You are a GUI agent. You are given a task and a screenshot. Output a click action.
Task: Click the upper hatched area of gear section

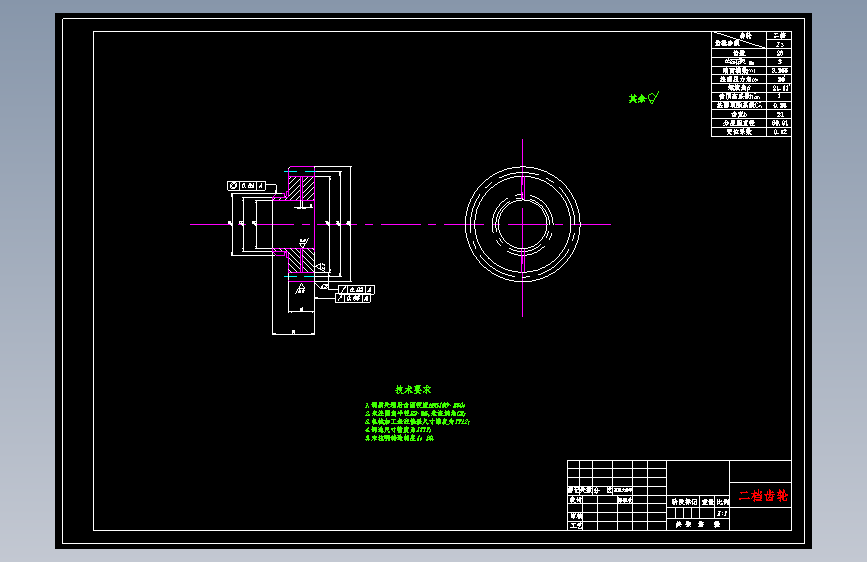click(x=302, y=188)
